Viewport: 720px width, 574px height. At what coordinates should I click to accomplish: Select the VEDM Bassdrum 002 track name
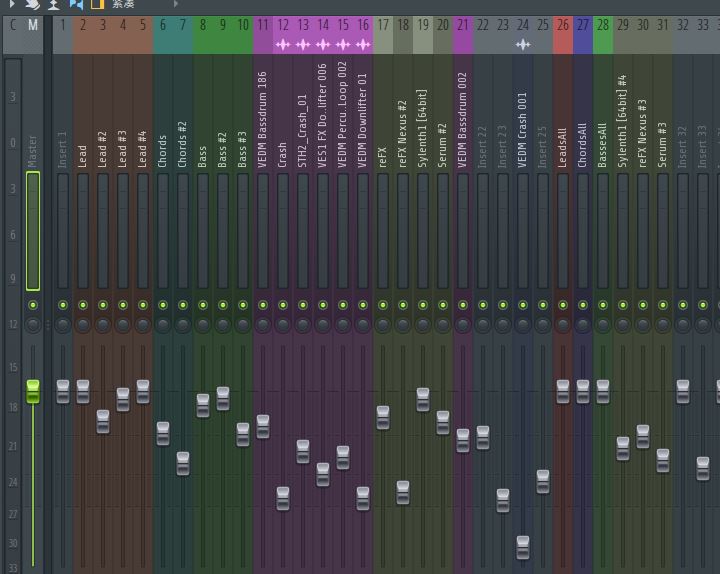(463, 120)
